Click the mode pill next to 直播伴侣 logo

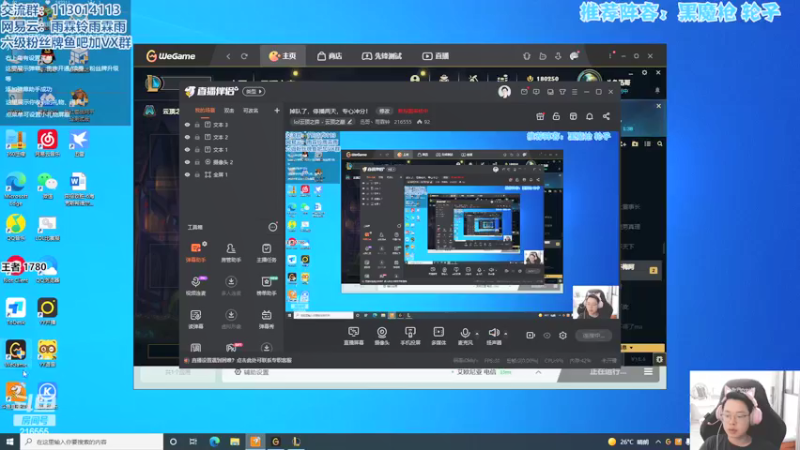[254, 92]
